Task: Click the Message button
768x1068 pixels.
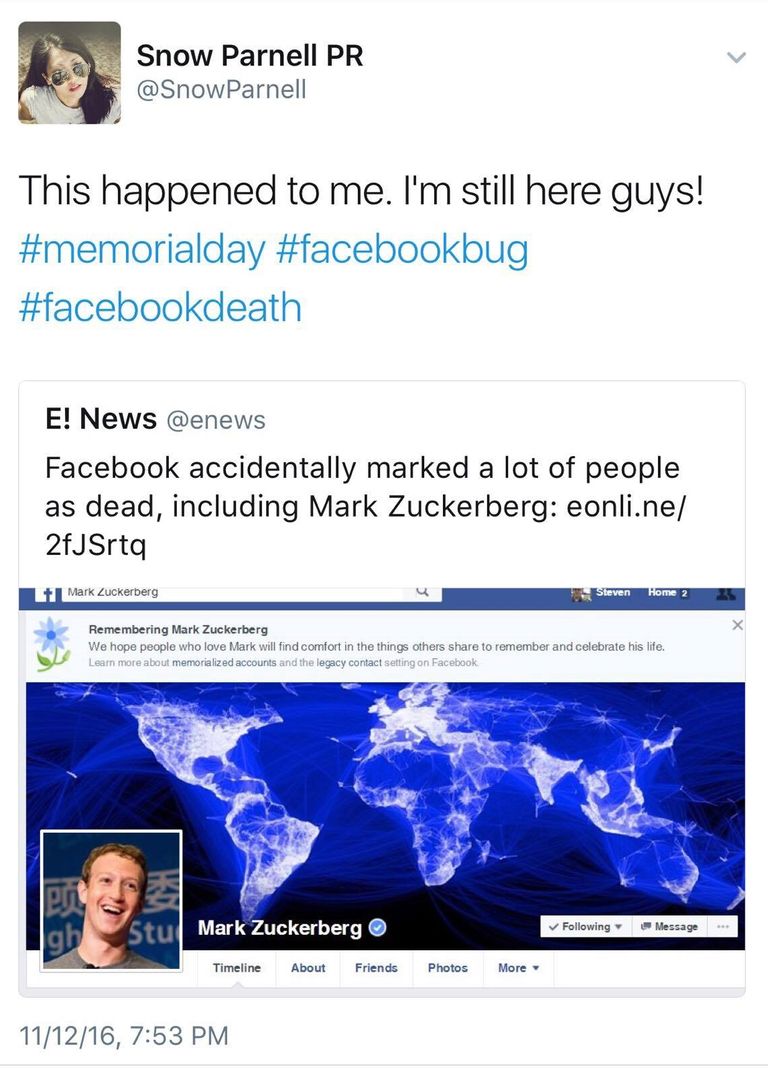Action: tap(669, 927)
